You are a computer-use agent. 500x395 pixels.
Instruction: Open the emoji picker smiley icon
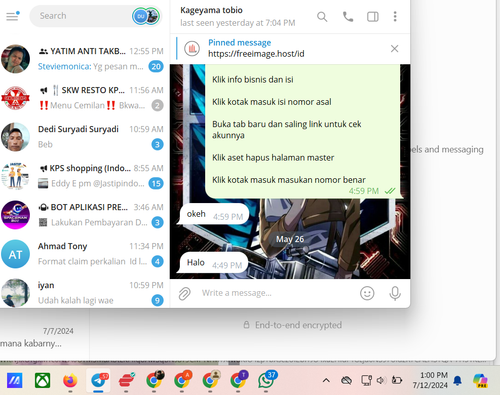pos(367,293)
